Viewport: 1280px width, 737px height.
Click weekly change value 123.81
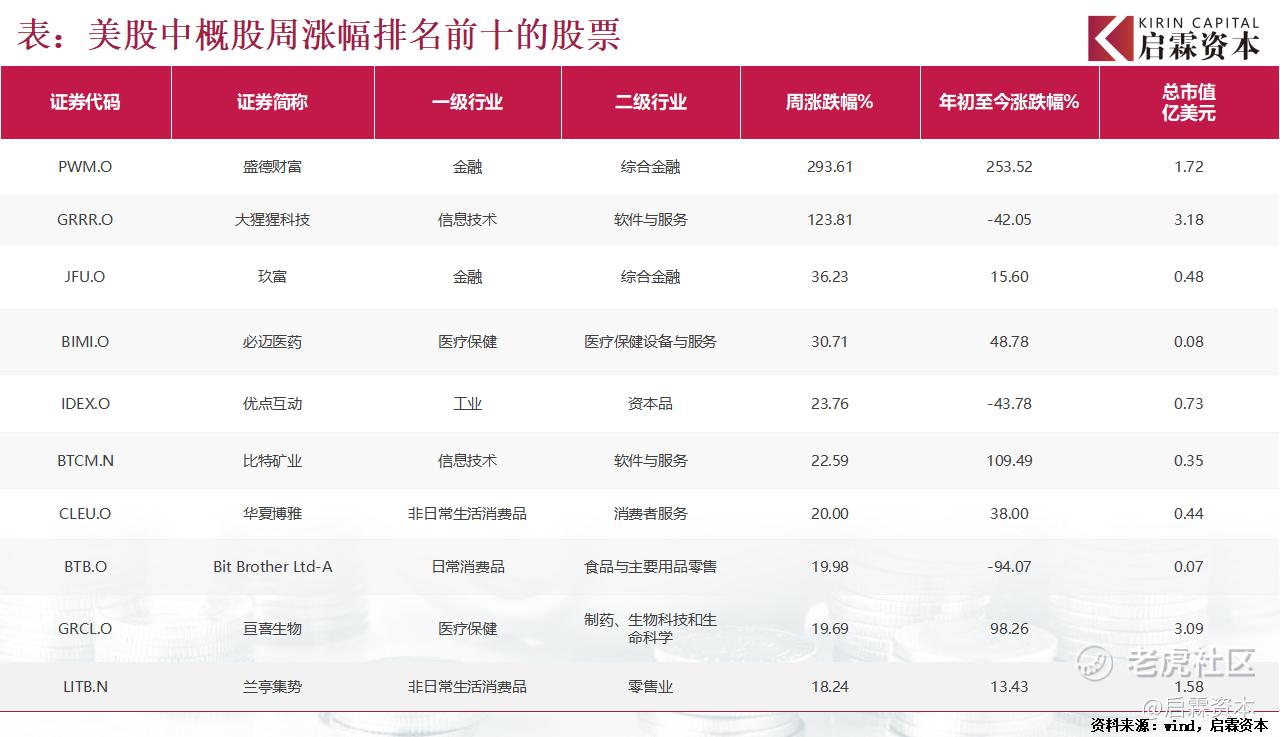(x=830, y=219)
